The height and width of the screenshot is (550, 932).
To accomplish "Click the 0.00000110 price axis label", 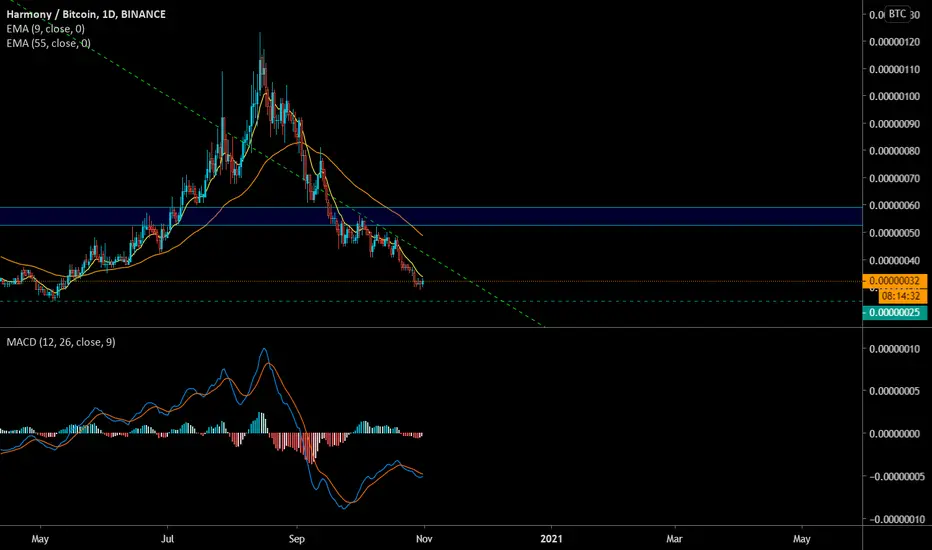I will pos(895,69).
